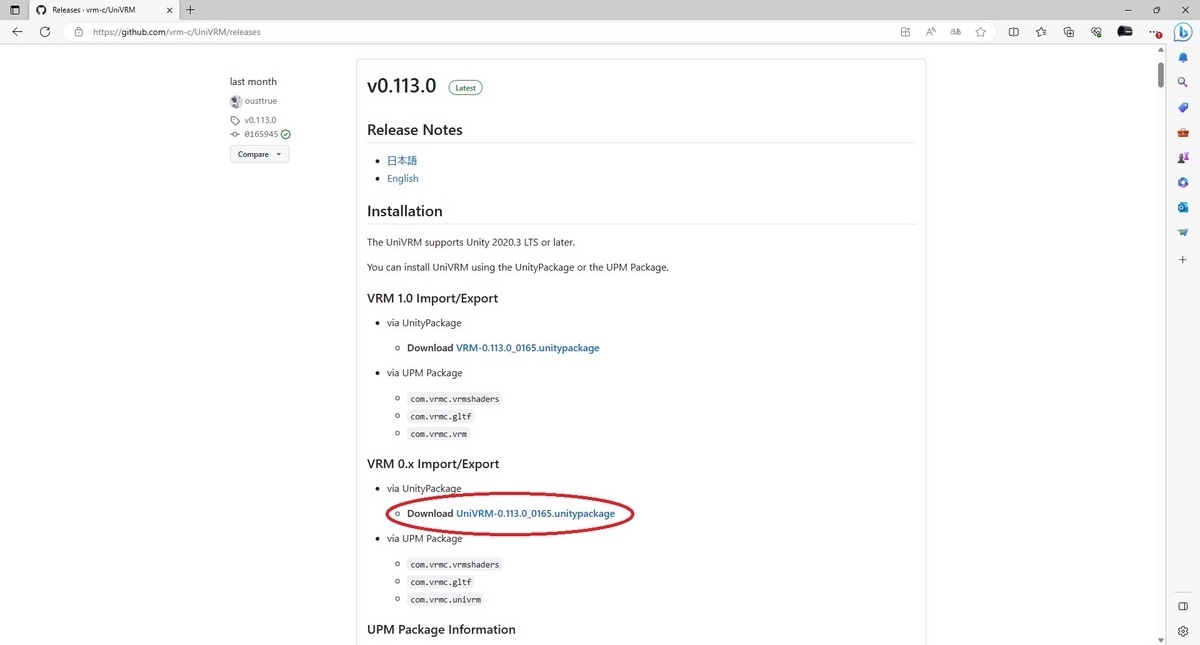Open sidebar settings gear icon
The image size is (1200, 645).
pos(1183,631)
